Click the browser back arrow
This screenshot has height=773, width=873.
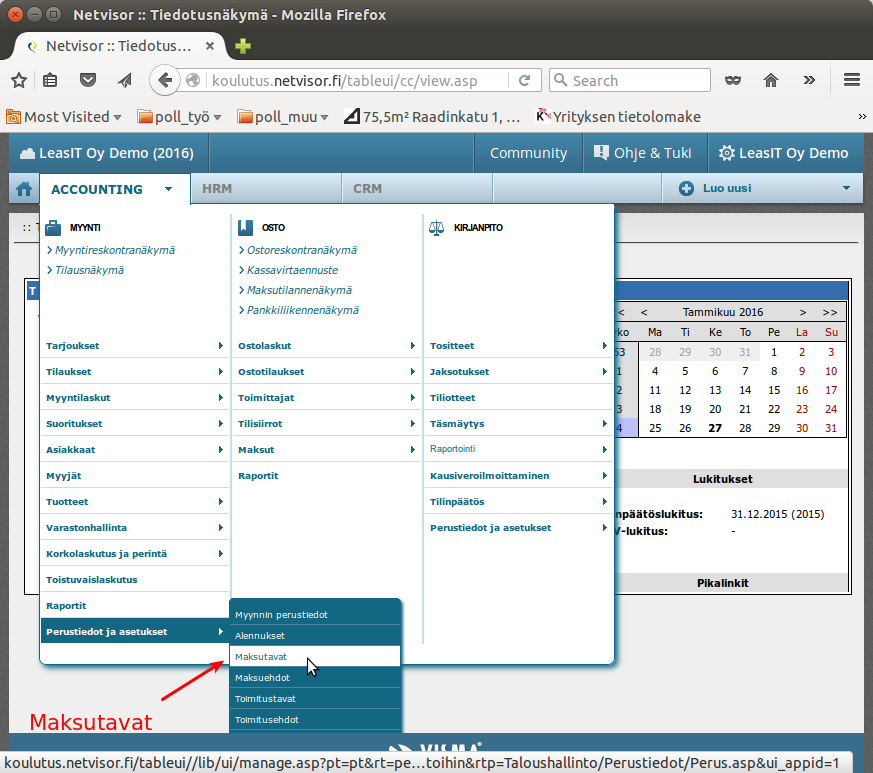[164, 81]
